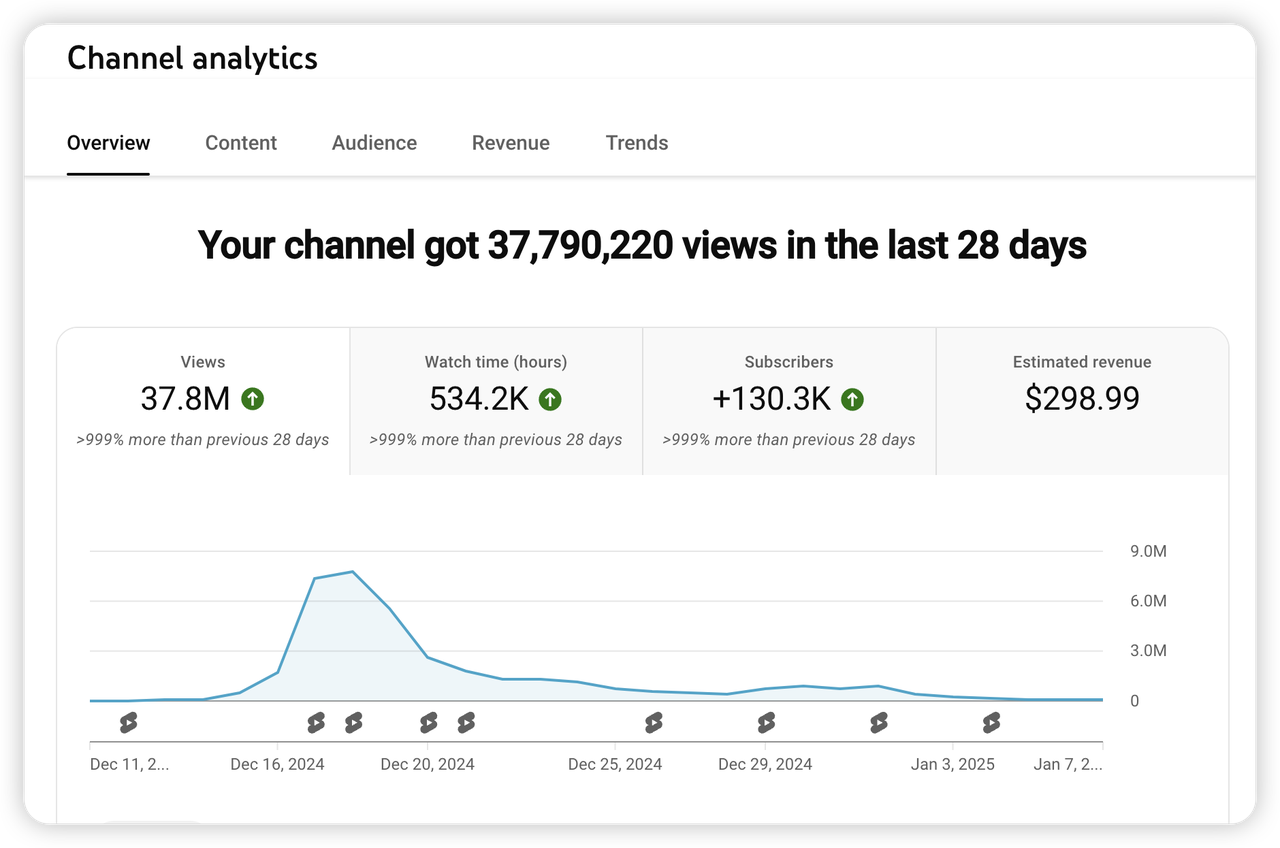
Task: Click the Dec 29, 2024 date label
Action: pyautogui.click(x=765, y=764)
